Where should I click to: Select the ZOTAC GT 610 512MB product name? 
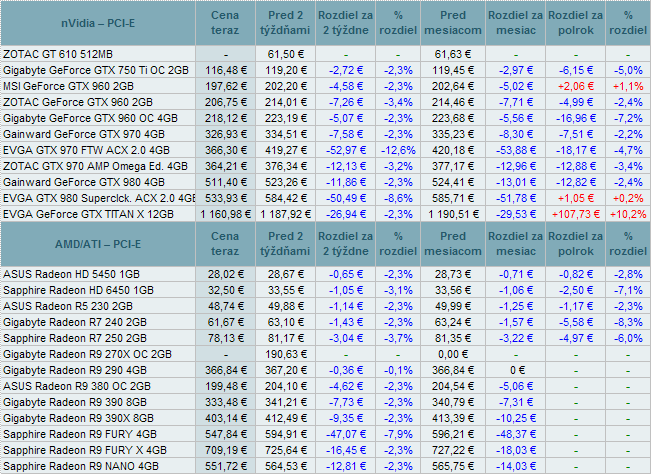57,53
